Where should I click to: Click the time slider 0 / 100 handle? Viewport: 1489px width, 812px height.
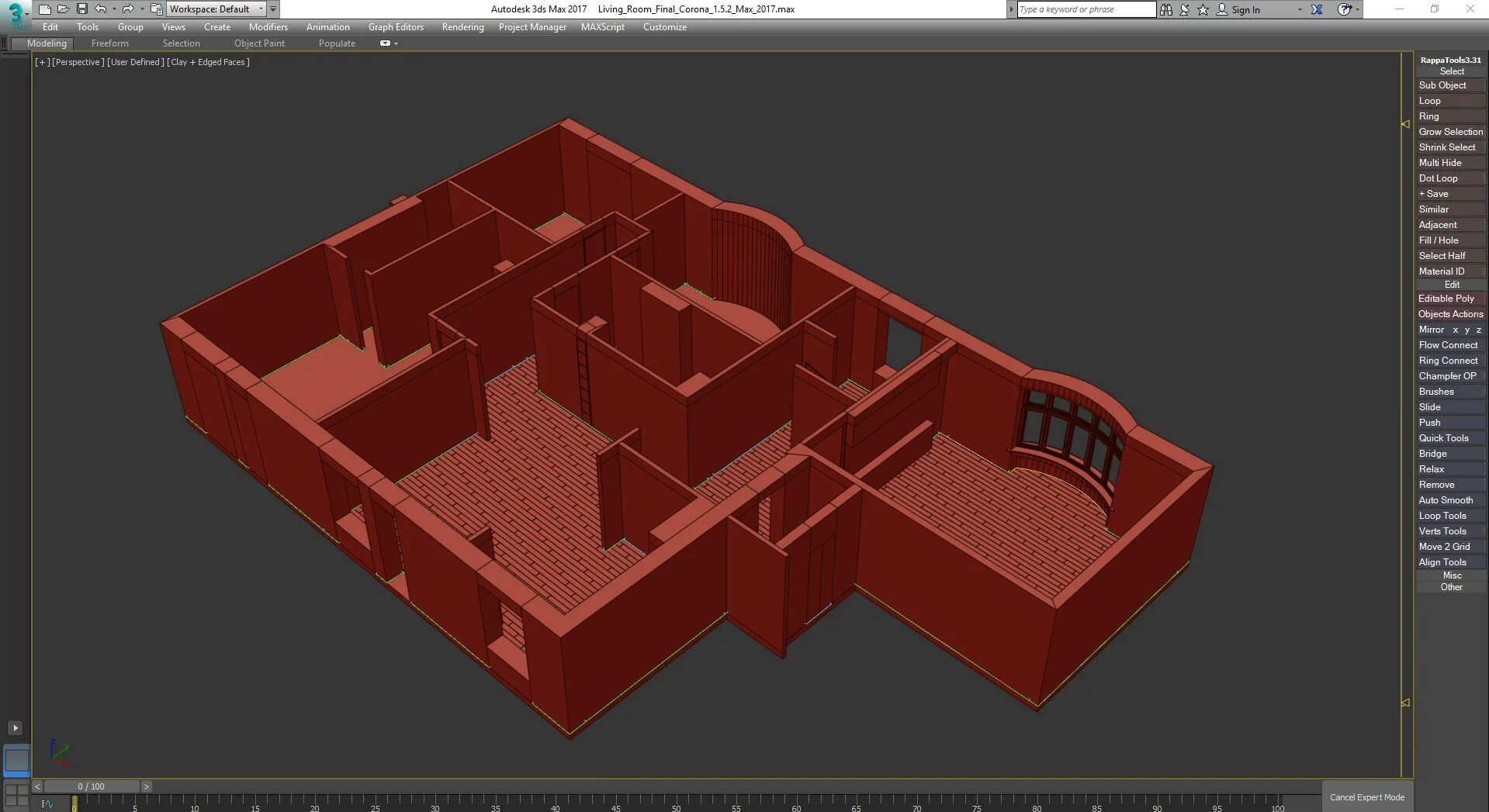(92, 786)
